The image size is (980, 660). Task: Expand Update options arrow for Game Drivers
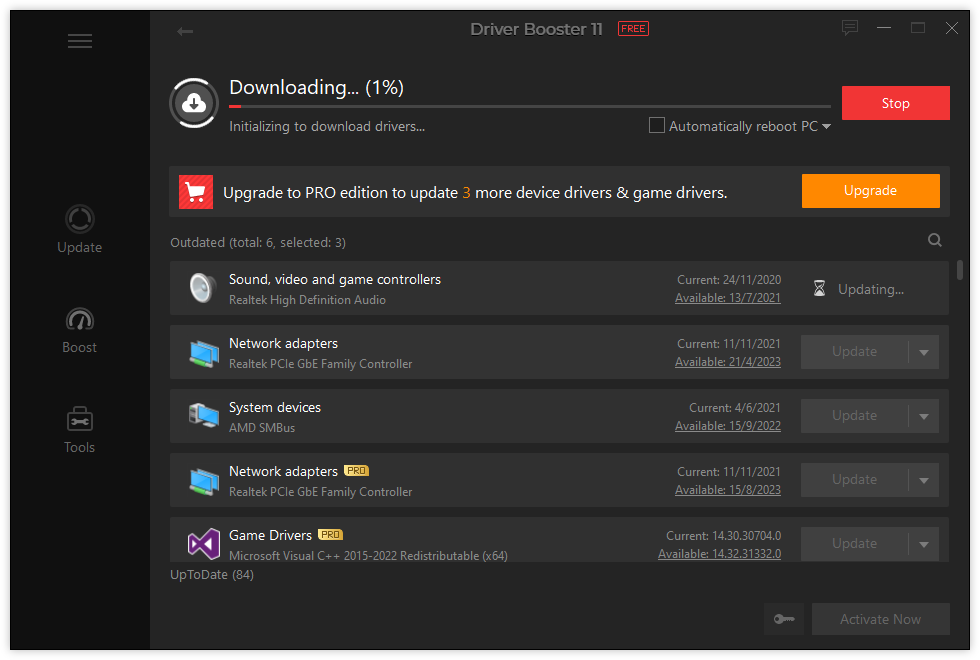click(x=924, y=544)
